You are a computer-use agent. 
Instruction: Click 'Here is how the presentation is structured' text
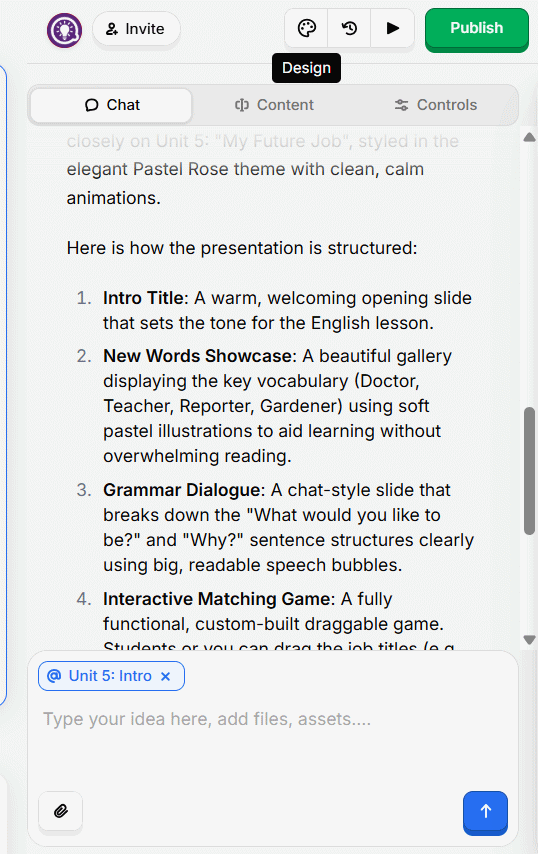pyautogui.click(x=242, y=248)
